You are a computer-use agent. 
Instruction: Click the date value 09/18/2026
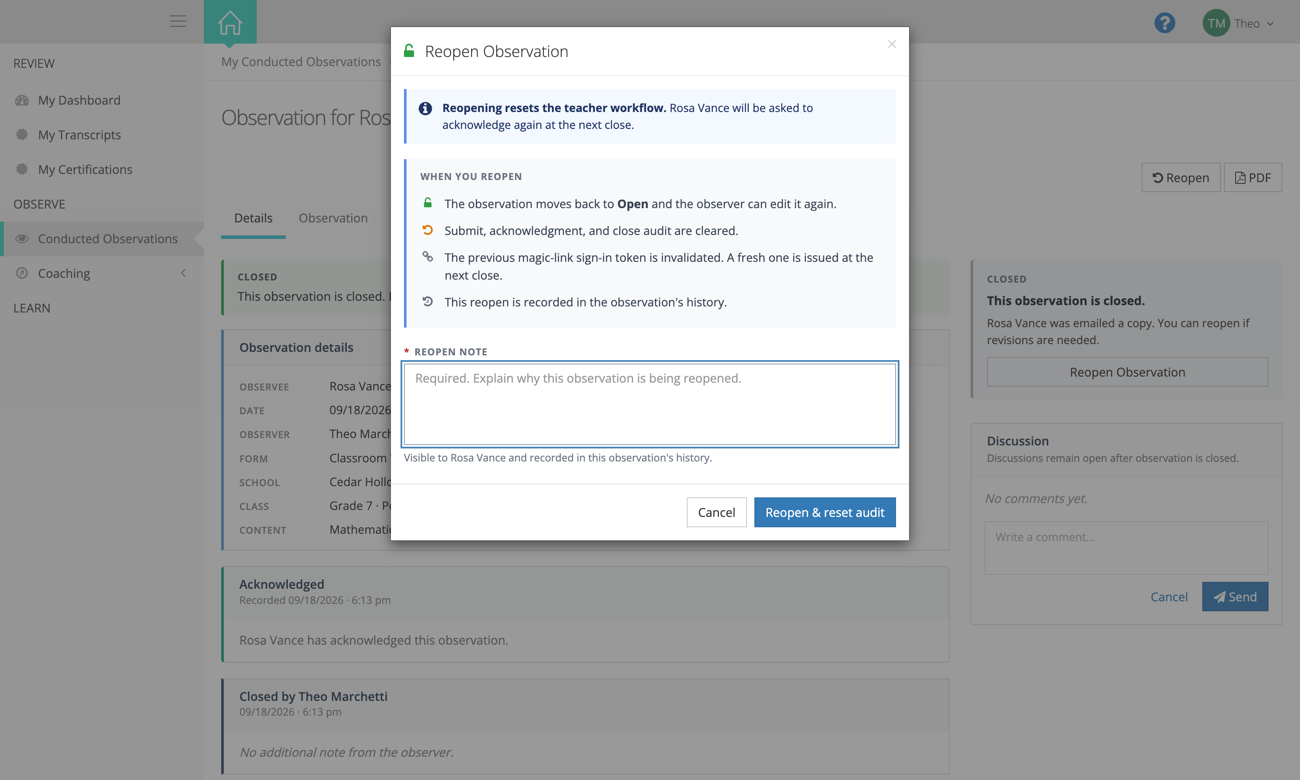(360, 410)
